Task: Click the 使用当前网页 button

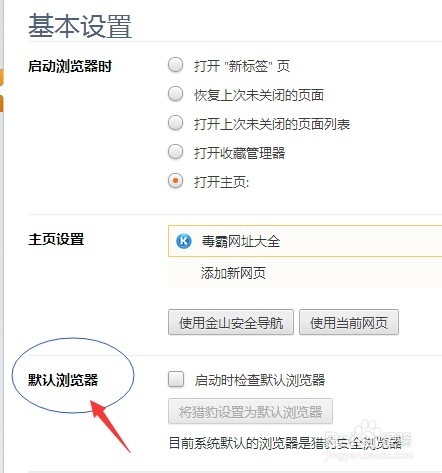Action: (349, 322)
